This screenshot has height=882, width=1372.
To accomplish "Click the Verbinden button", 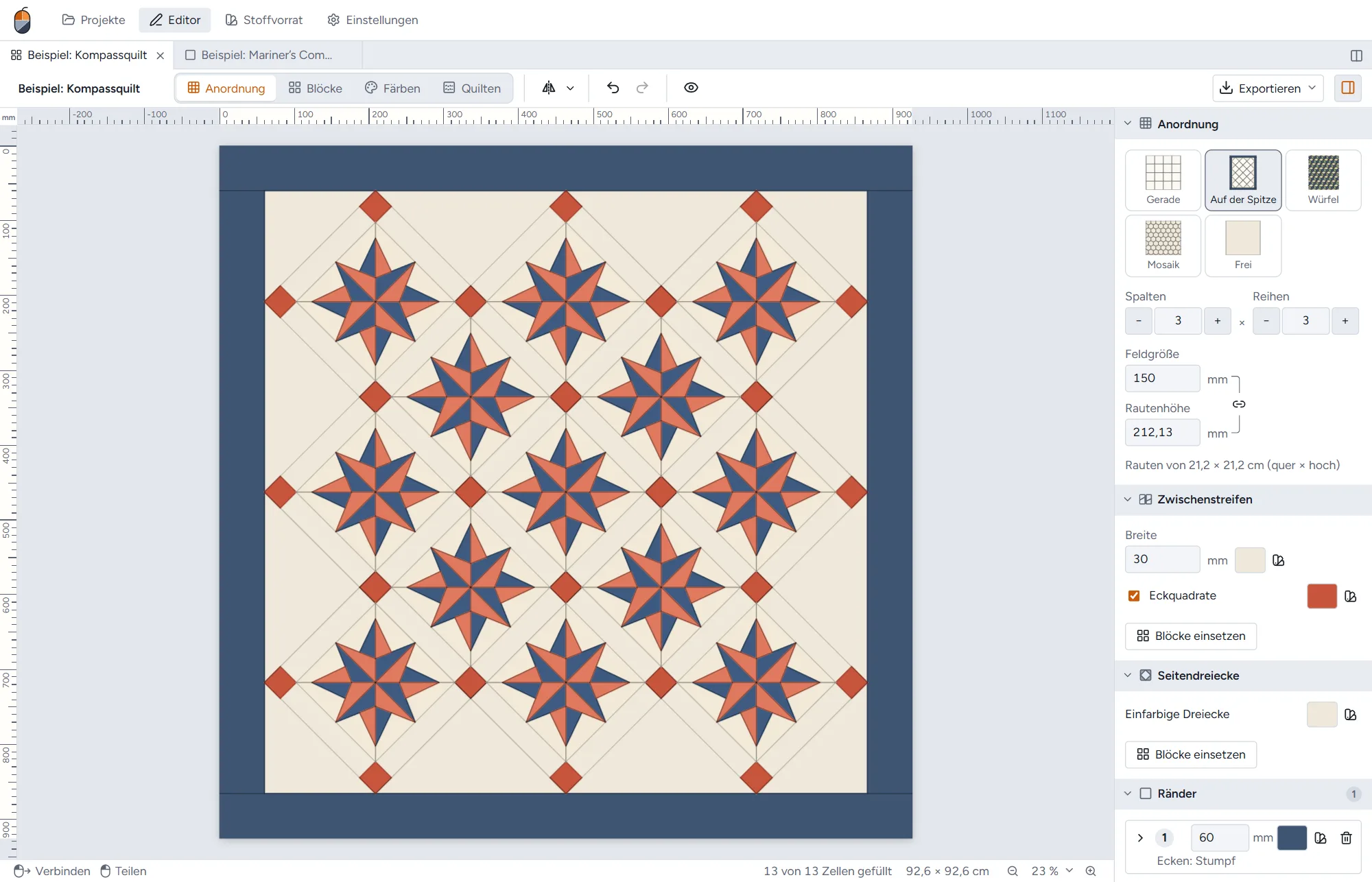I will click(52, 871).
